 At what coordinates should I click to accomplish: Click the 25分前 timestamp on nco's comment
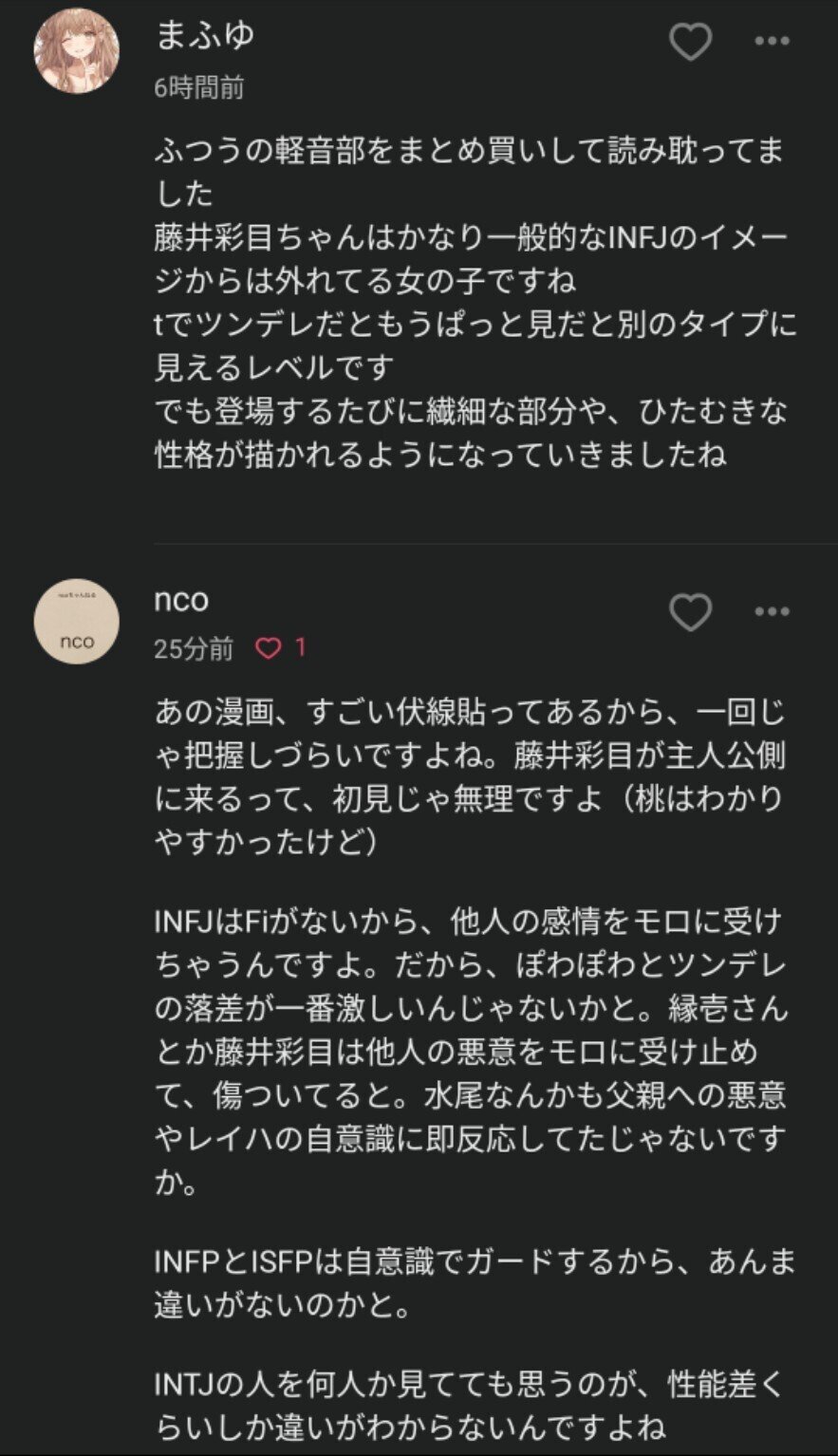coord(194,645)
